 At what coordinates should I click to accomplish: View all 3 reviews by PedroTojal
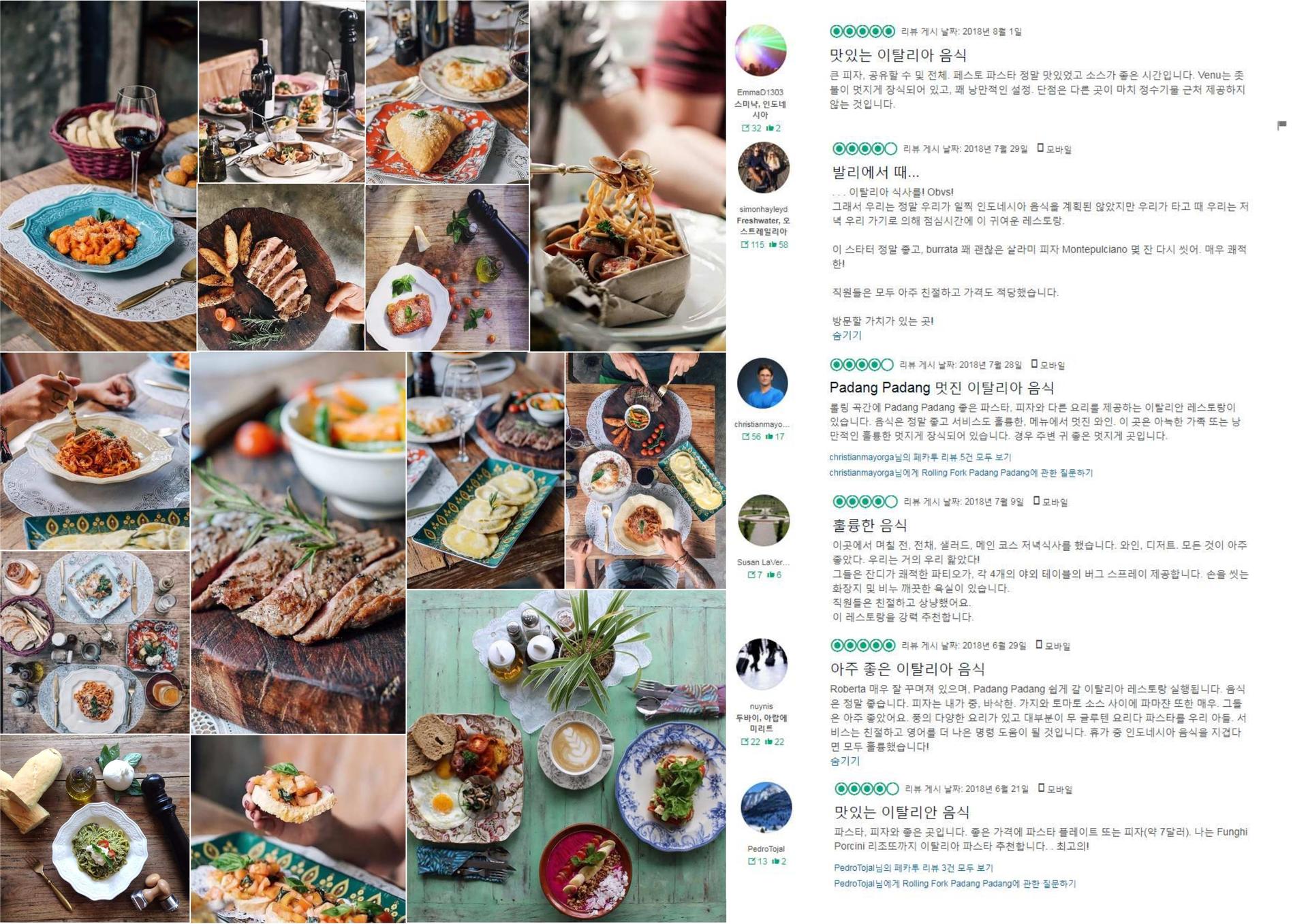914,867
